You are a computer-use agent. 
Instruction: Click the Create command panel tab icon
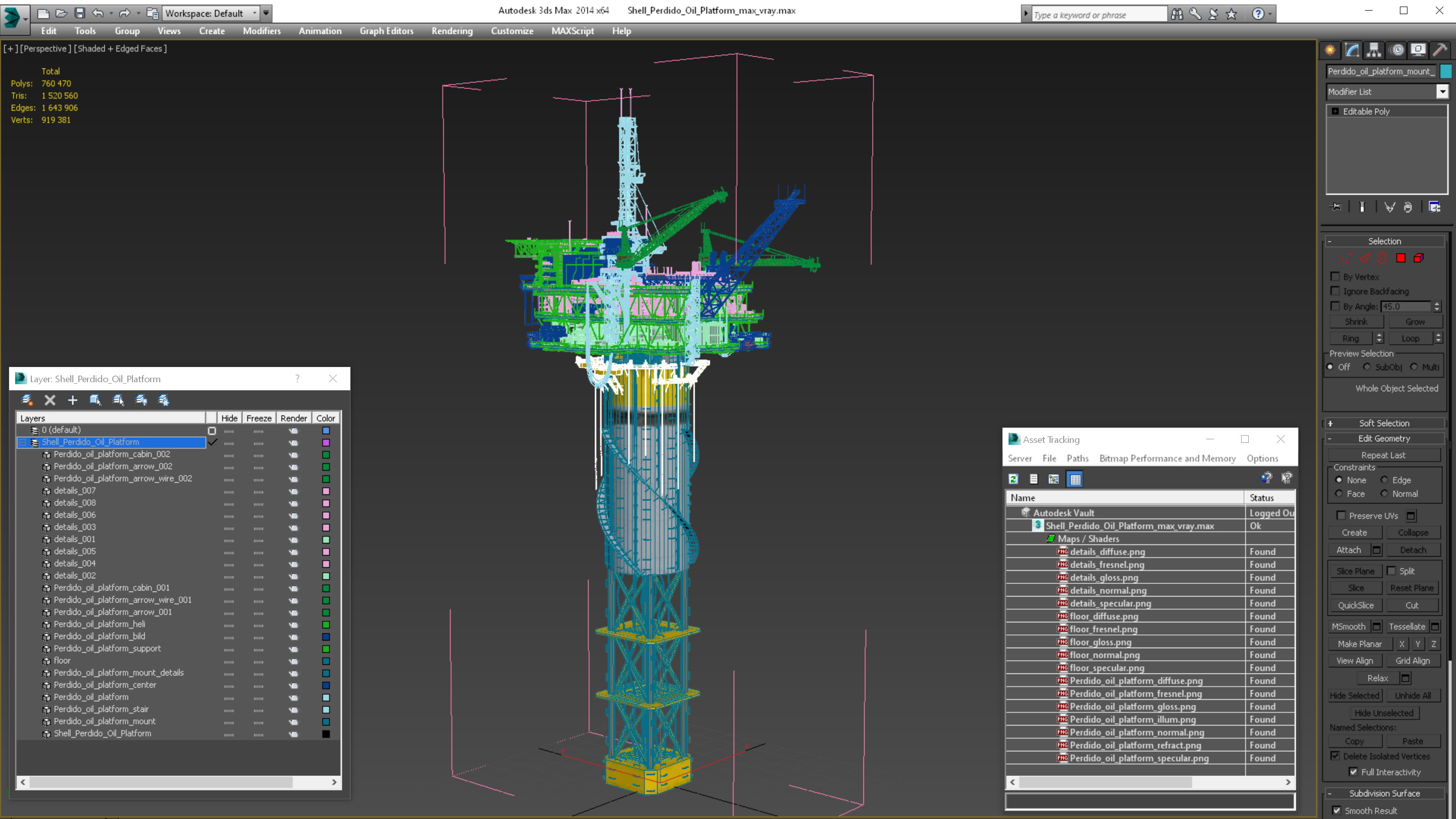coord(1330,51)
